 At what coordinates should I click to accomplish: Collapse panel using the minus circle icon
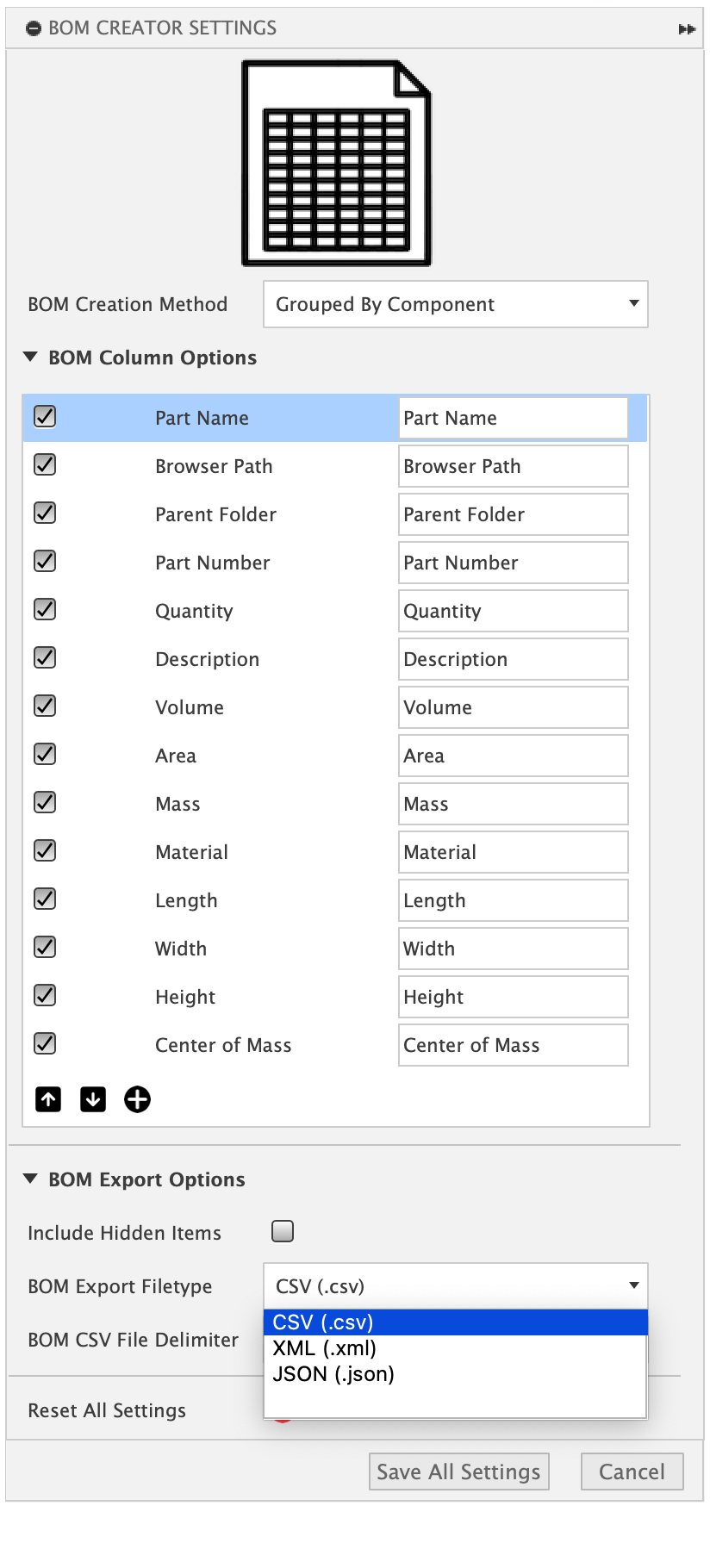tap(34, 28)
